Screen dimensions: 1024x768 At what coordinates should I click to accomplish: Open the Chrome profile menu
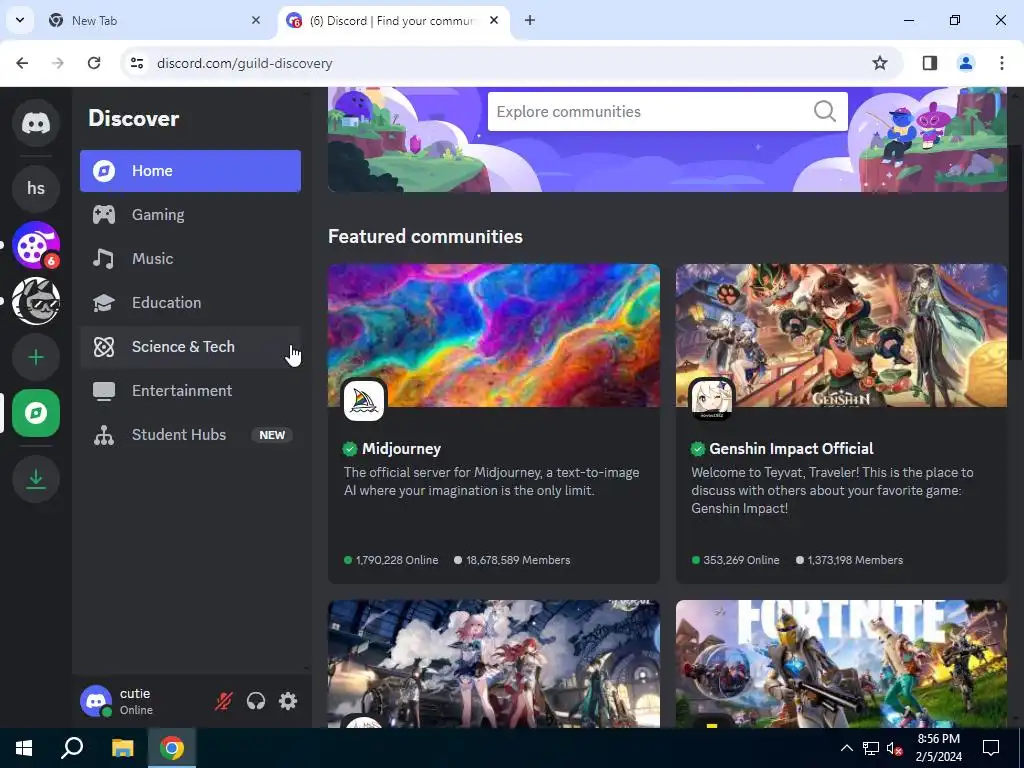coord(965,63)
